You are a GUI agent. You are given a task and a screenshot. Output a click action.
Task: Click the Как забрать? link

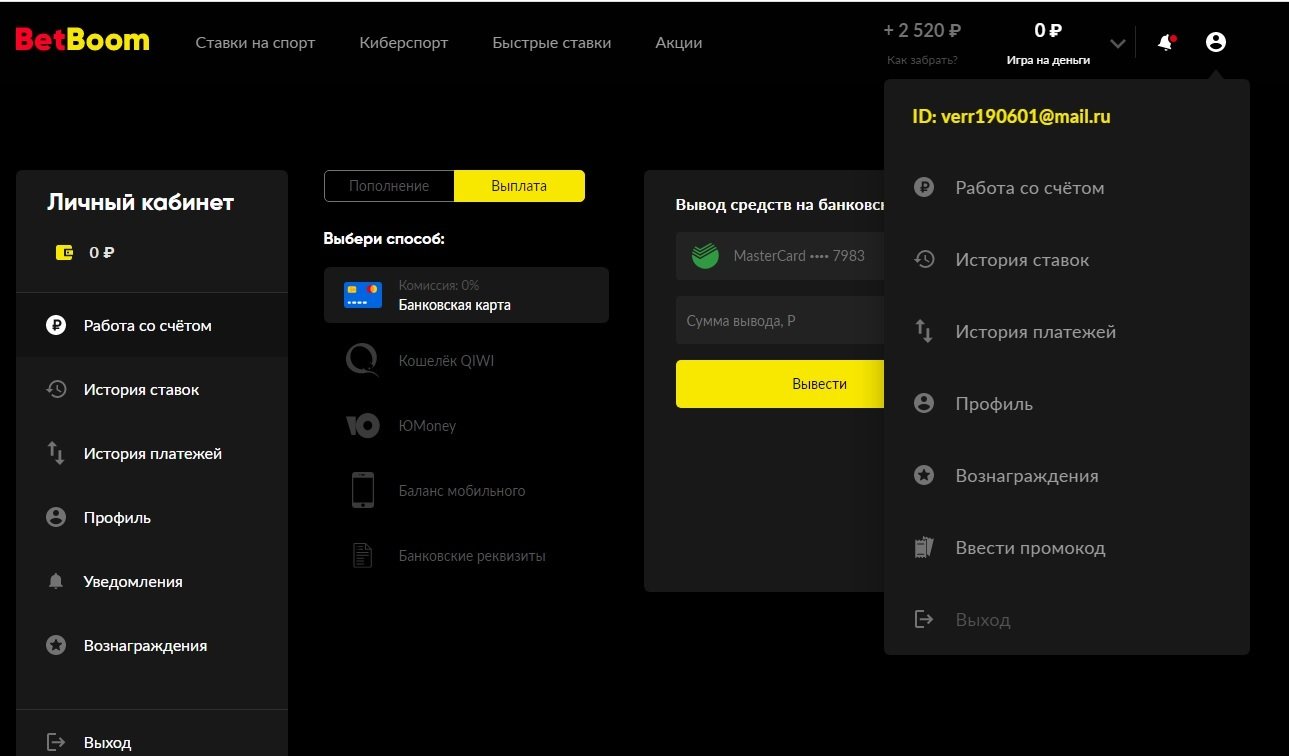pyautogui.click(x=922, y=60)
